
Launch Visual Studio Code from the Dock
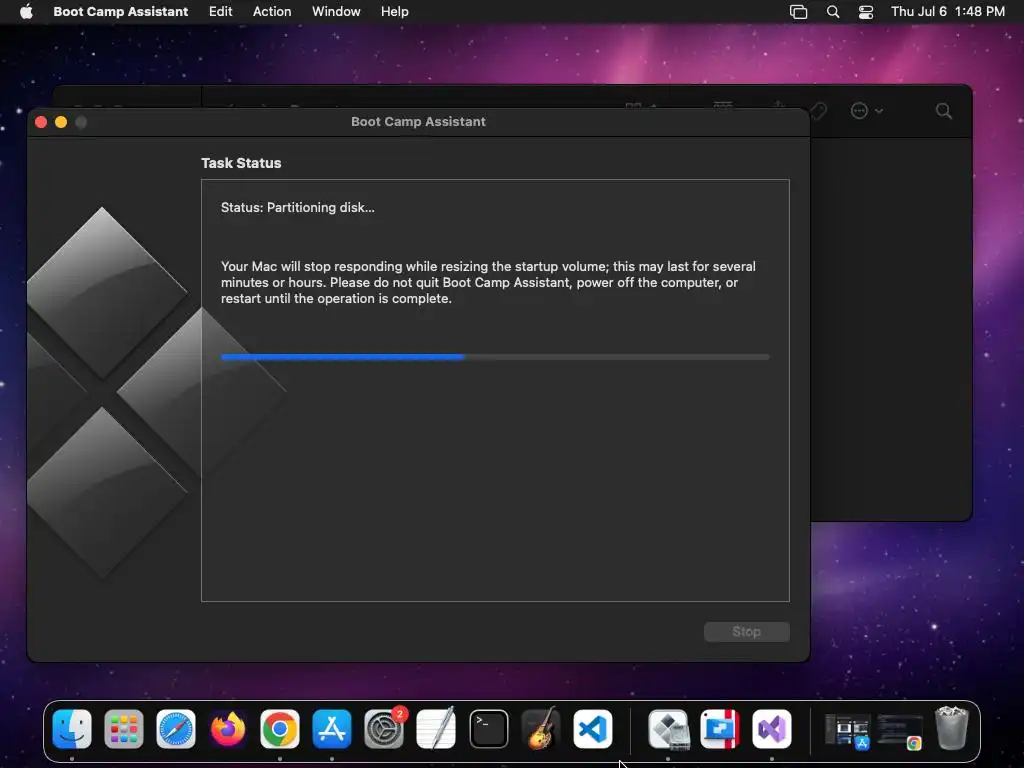(593, 729)
